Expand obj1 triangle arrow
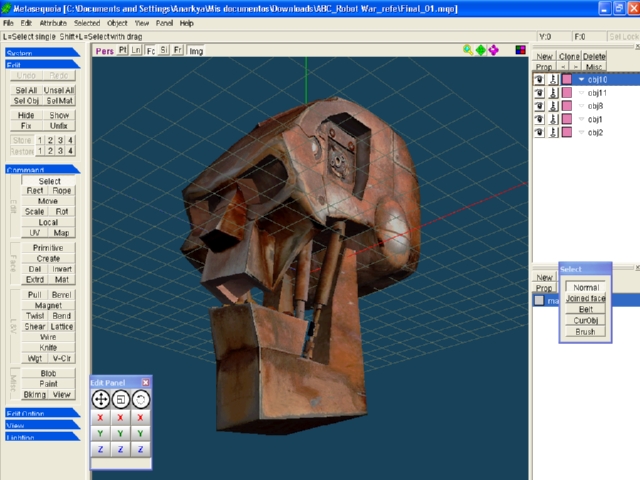This screenshot has width=640, height=480. [582, 120]
